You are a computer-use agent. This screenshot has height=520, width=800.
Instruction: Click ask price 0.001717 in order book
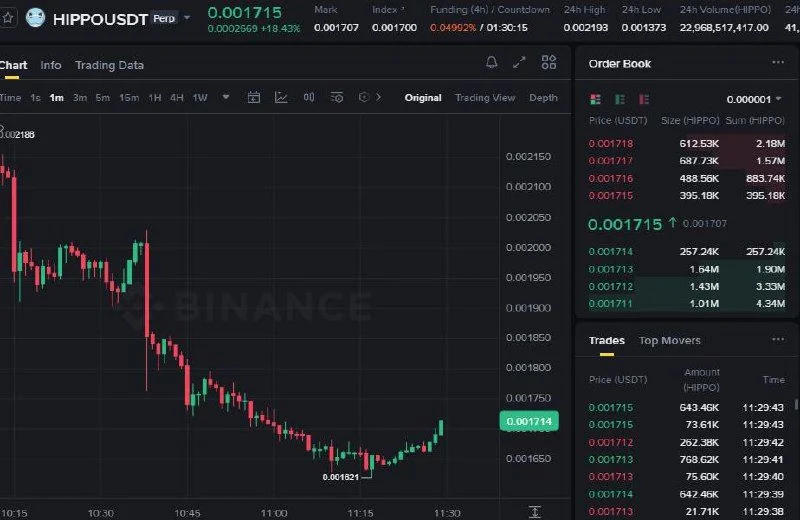point(611,161)
